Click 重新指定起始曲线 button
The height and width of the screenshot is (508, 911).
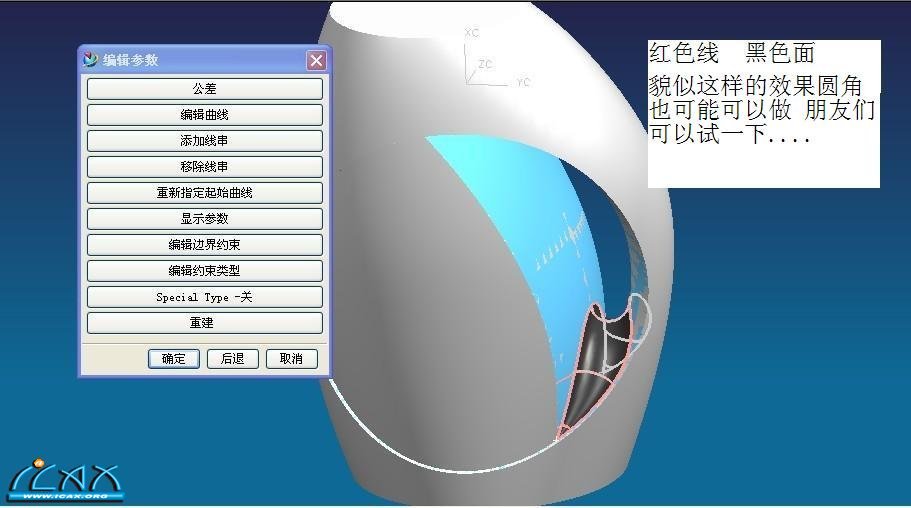click(205, 193)
